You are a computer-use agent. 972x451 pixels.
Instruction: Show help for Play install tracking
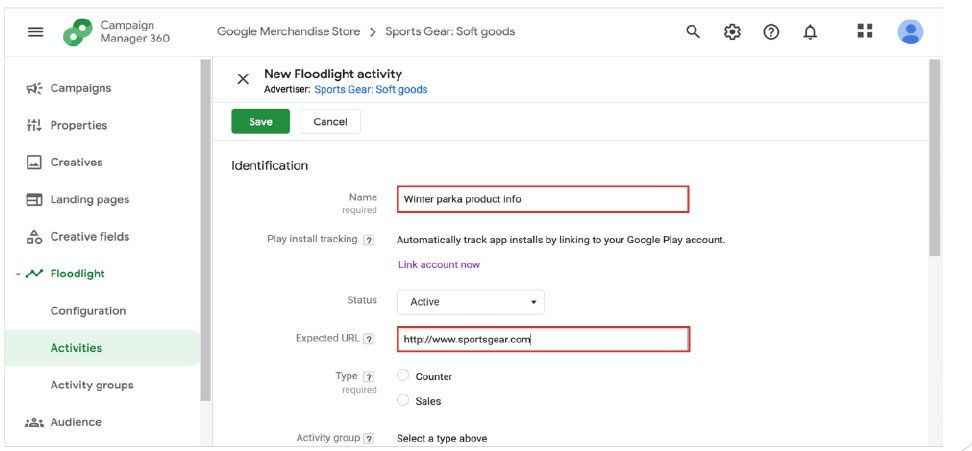pyautogui.click(x=368, y=240)
